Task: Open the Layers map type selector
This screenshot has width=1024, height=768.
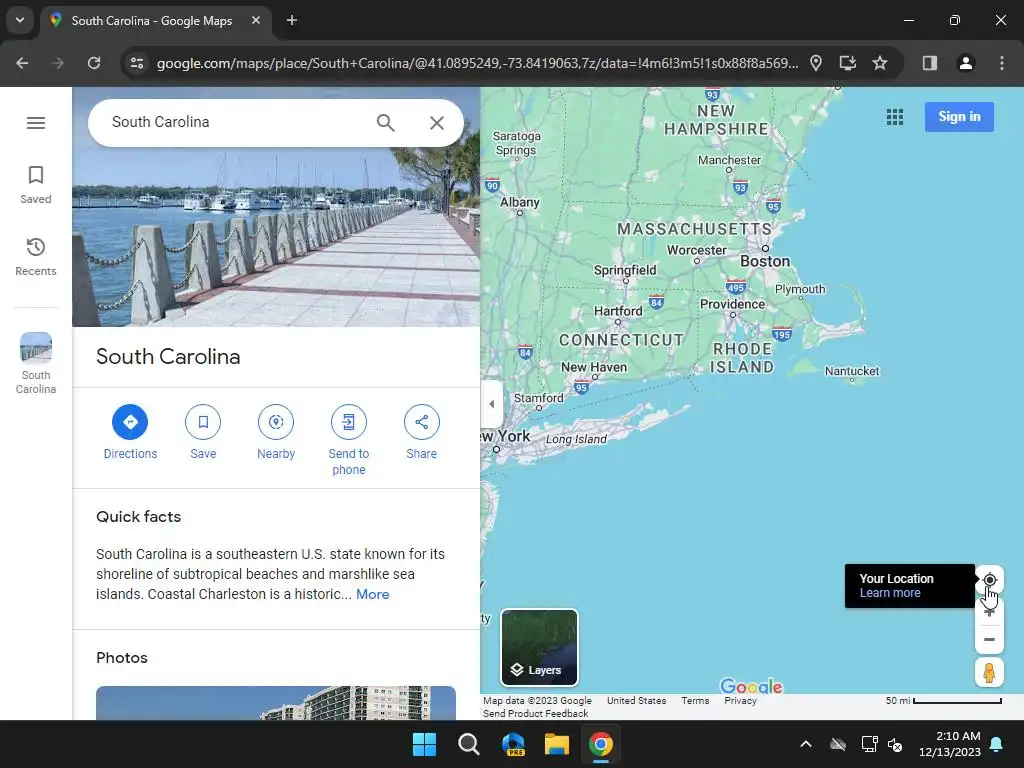Action: (539, 647)
